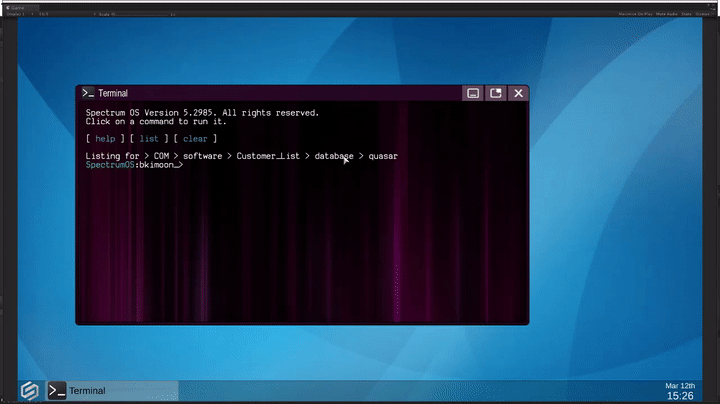The image size is (720, 404).
Task: Minimize the Terminal window
Action: coord(473,93)
